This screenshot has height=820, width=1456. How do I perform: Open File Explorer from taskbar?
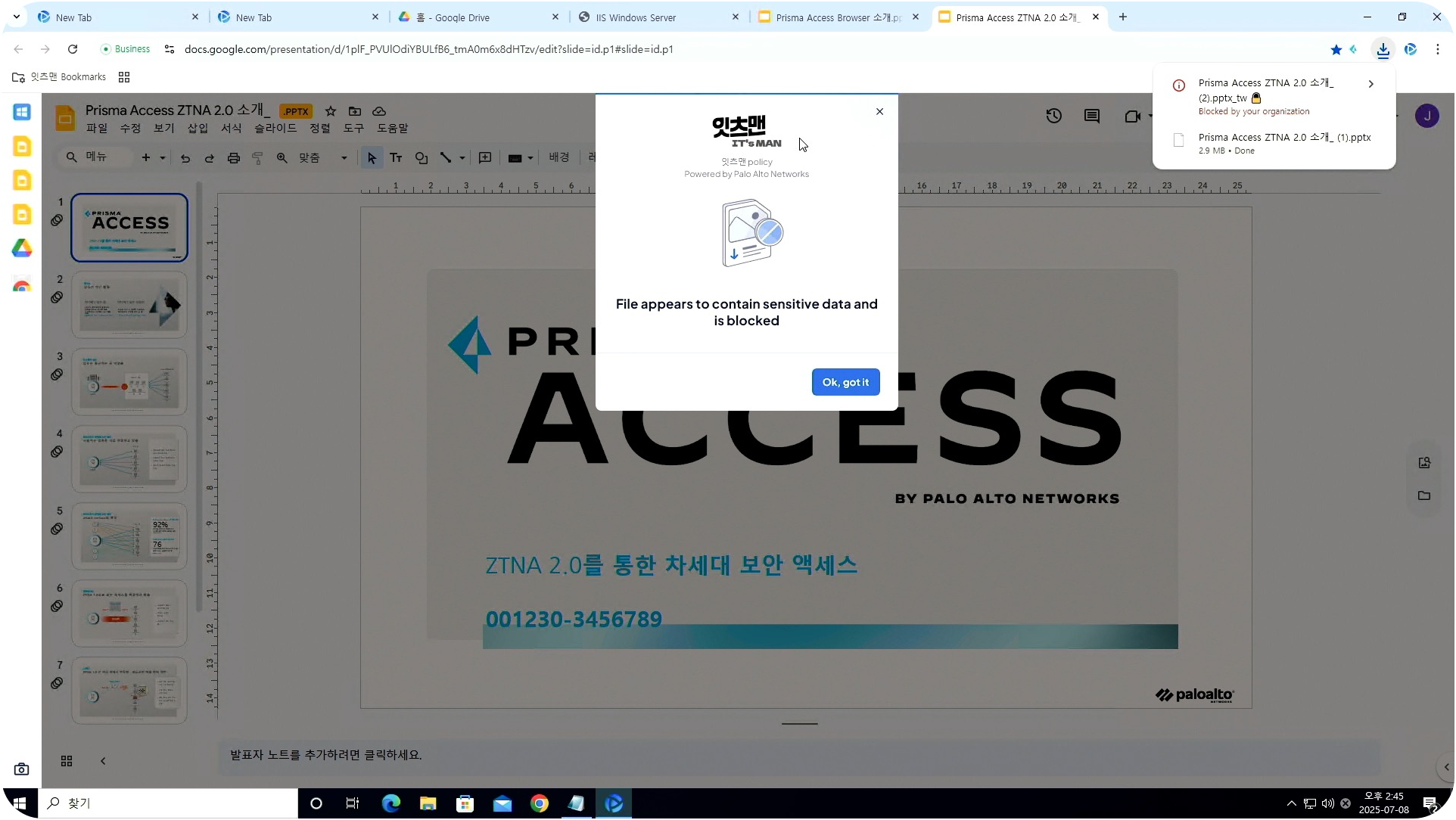(x=428, y=803)
